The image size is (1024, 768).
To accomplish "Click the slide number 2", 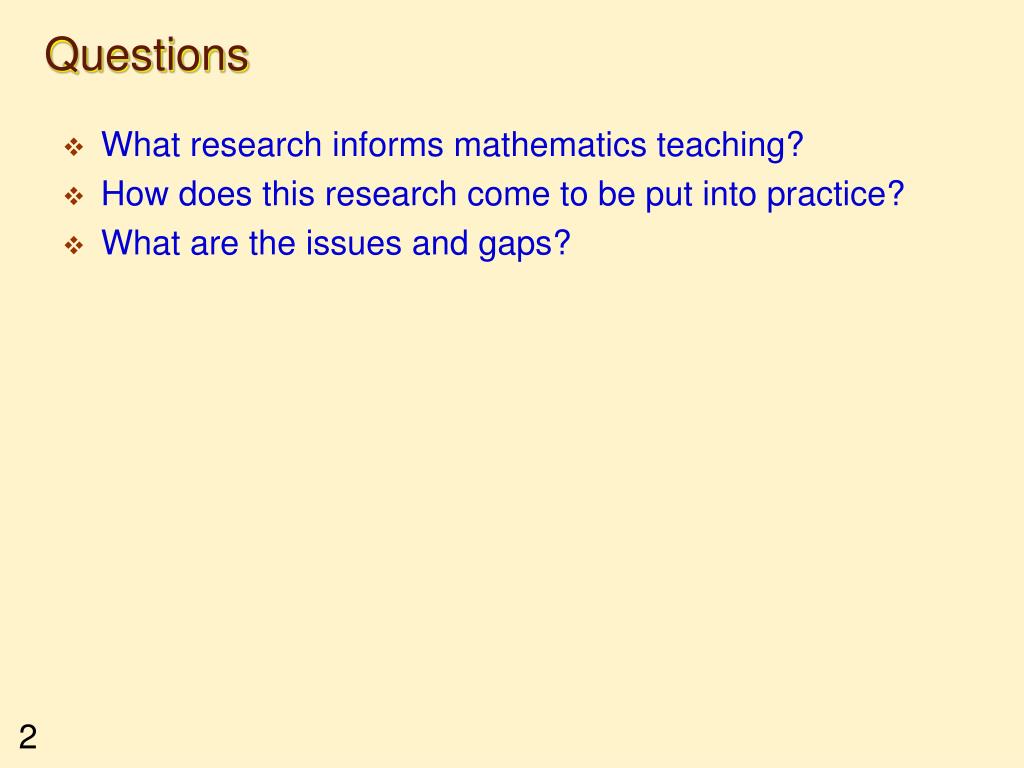I will (x=27, y=737).
